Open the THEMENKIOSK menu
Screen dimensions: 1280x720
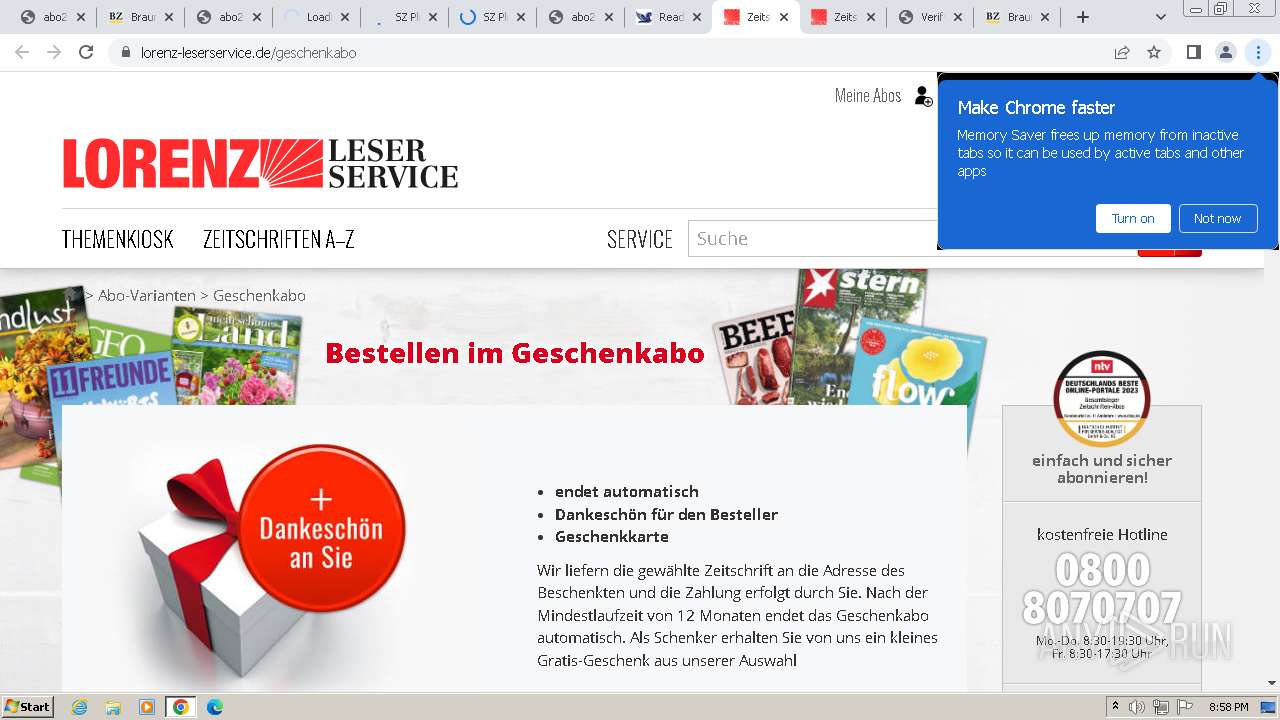click(x=118, y=239)
